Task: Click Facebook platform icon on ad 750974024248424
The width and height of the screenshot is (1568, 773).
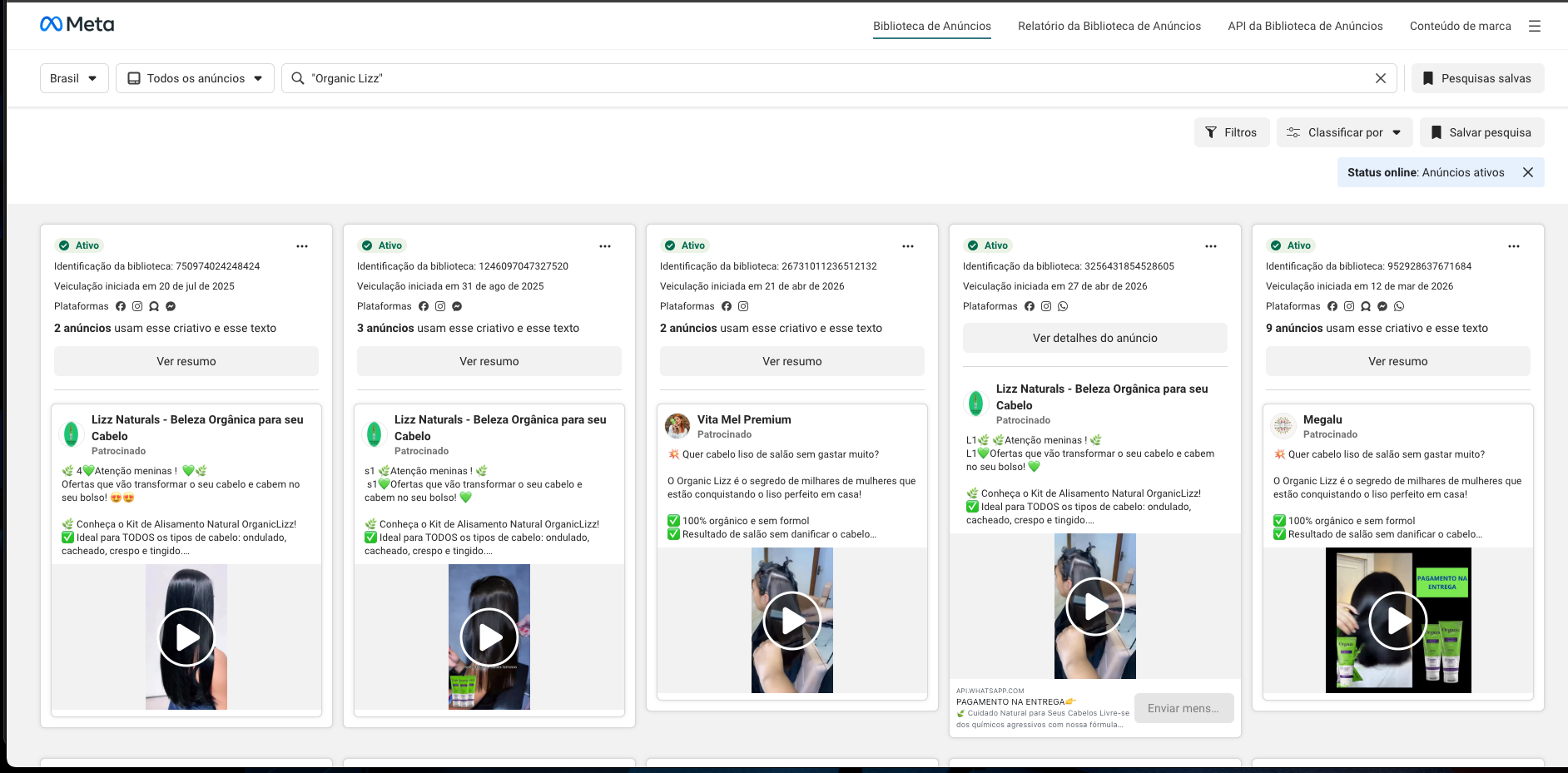Action: [121, 306]
